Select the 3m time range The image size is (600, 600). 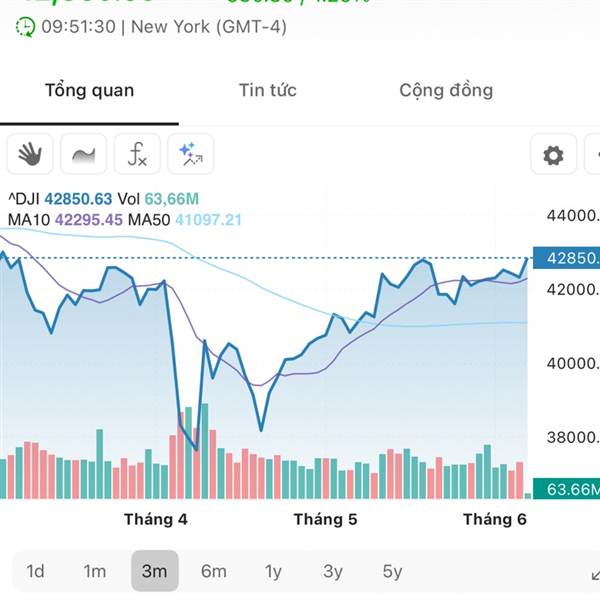coord(155,571)
